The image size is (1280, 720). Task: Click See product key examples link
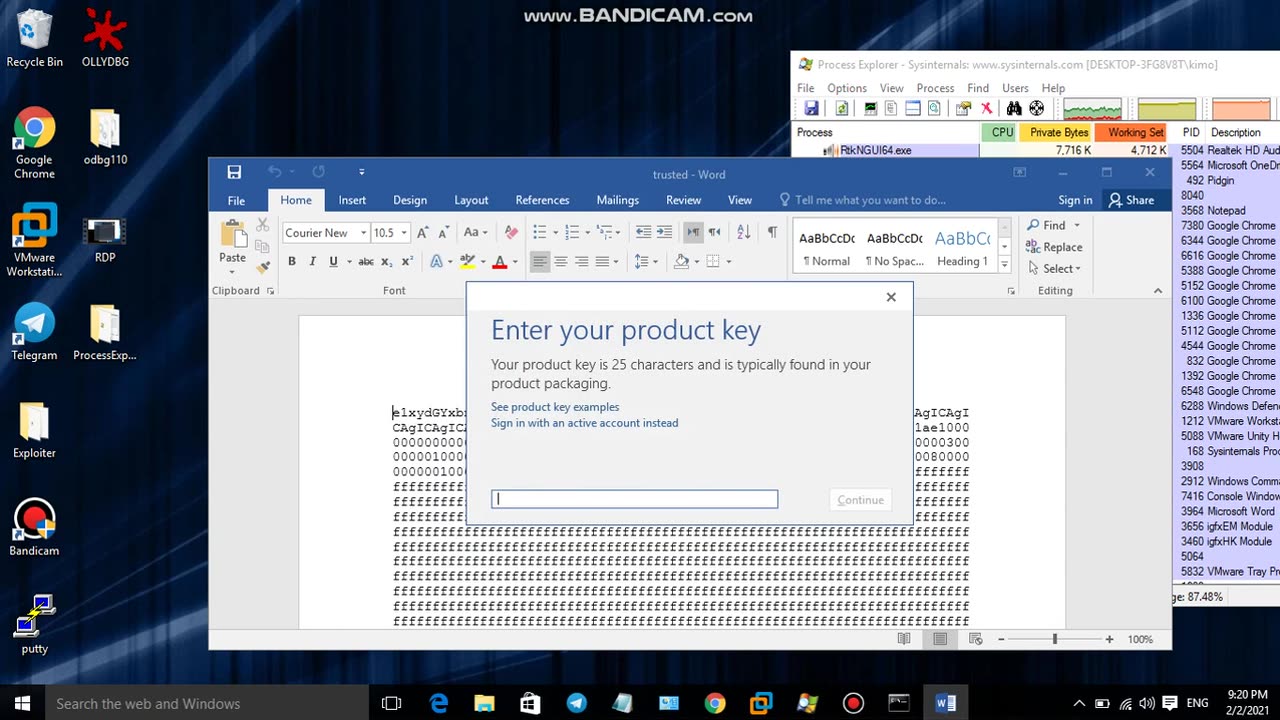[555, 407]
